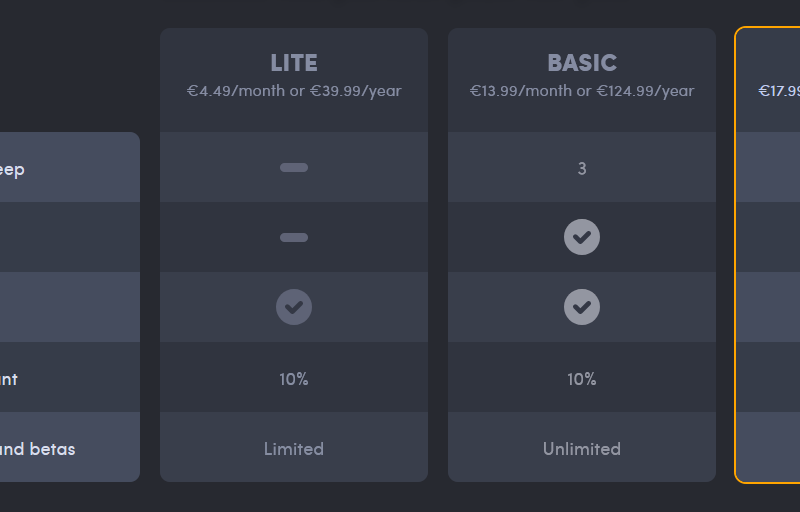The width and height of the screenshot is (800, 512).
Task: Click the BASIC value 3 cell
Action: (582, 169)
